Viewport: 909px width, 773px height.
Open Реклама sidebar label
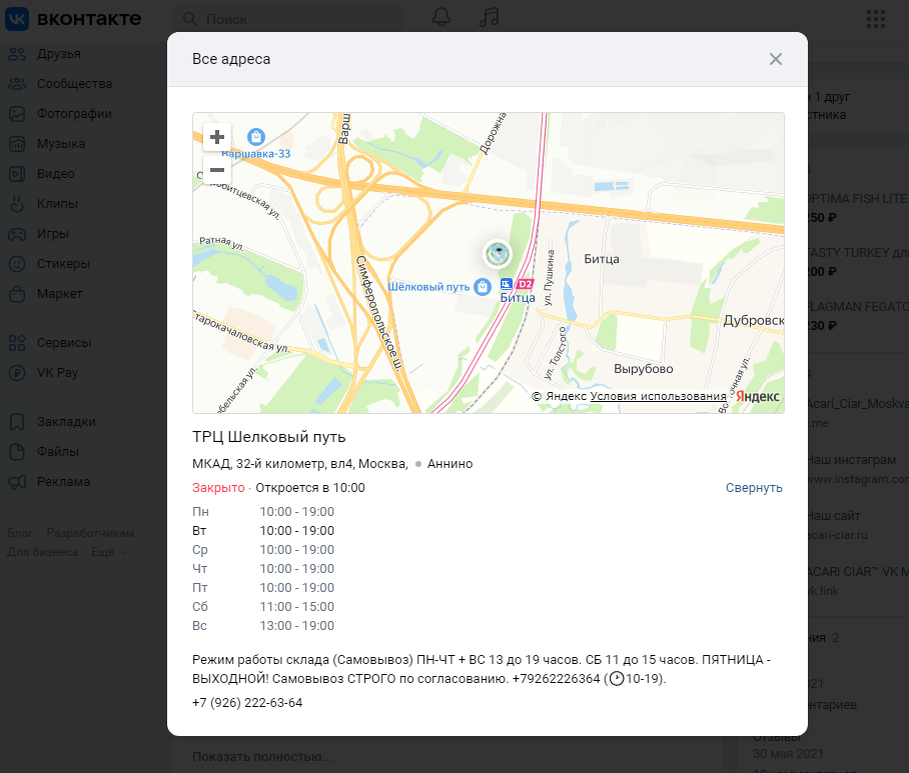pyautogui.click(x=64, y=482)
